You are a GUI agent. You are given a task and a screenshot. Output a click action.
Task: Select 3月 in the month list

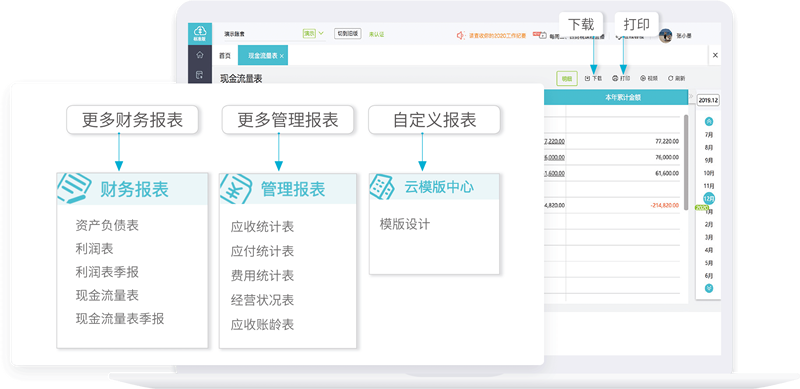[709, 237]
